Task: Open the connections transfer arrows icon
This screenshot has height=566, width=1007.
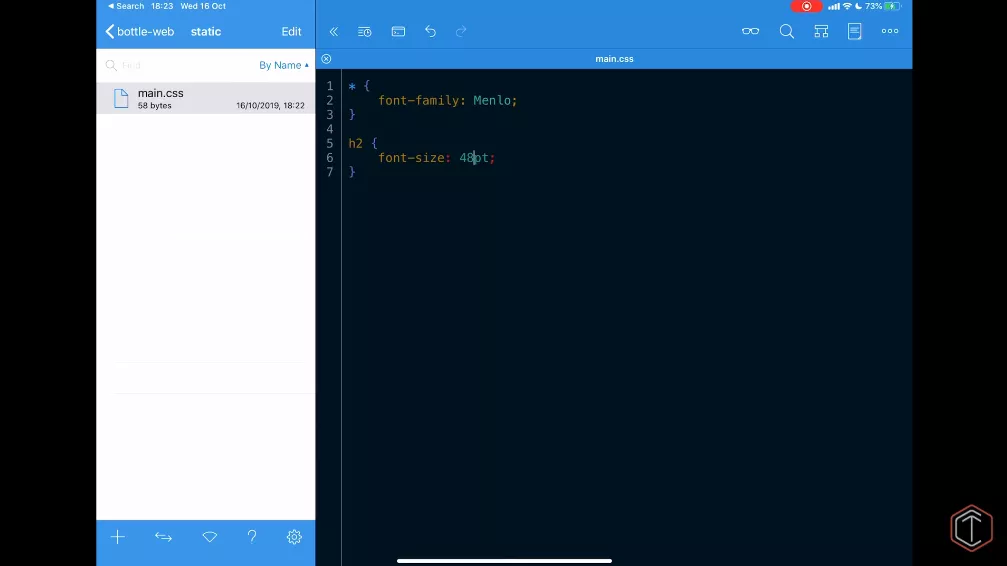Action: pyautogui.click(x=163, y=537)
